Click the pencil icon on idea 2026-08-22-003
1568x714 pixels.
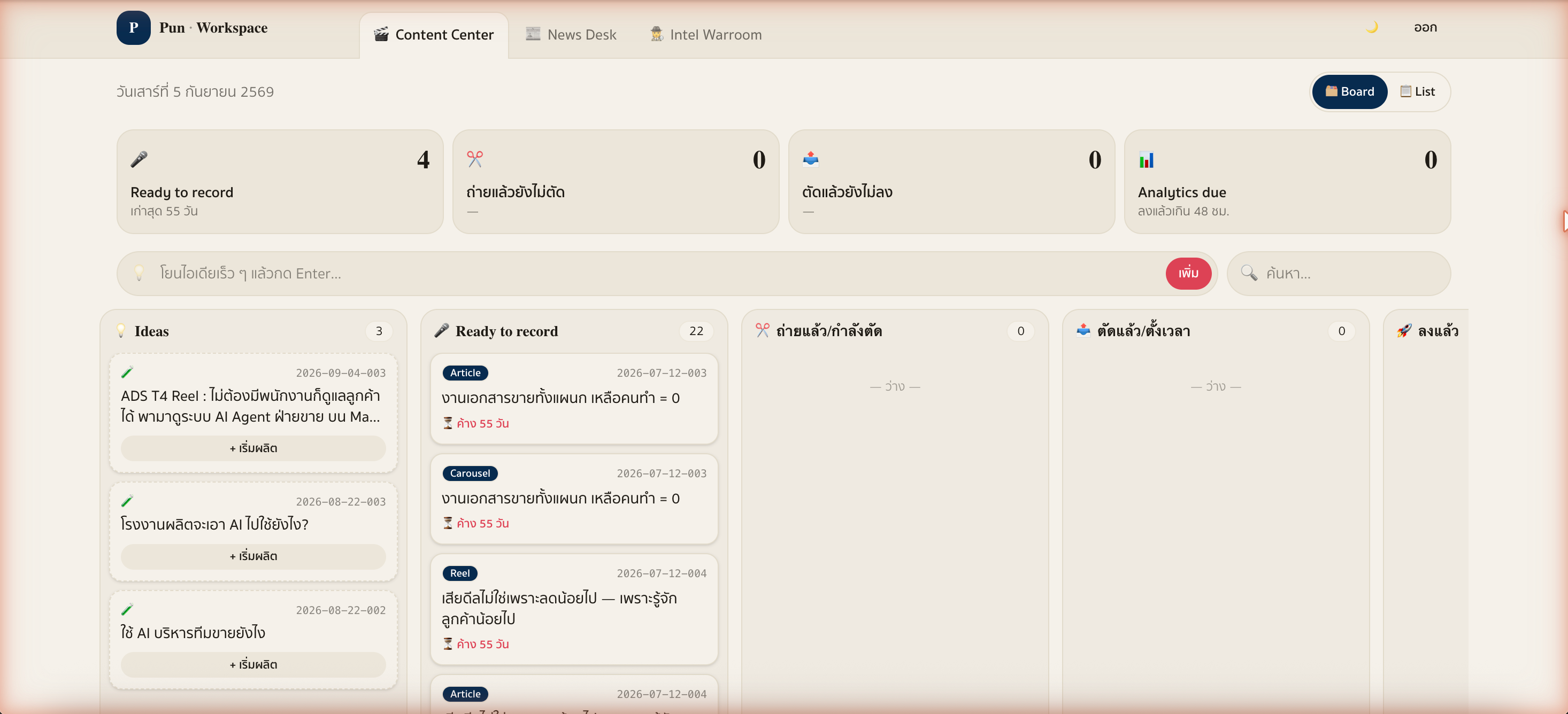[x=127, y=501]
